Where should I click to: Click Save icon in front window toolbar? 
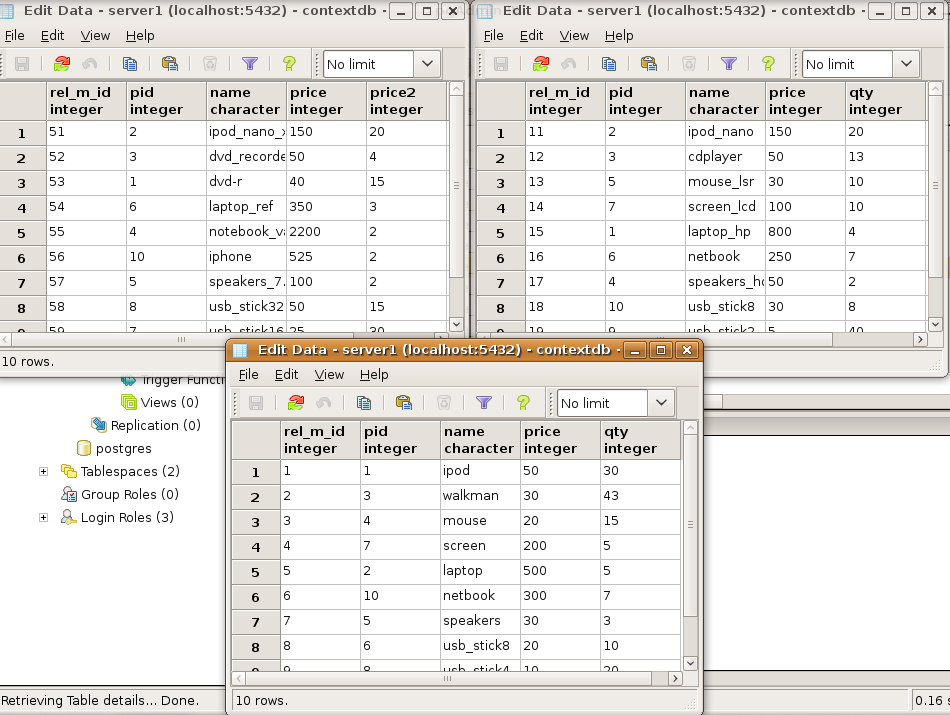[256, 403]
